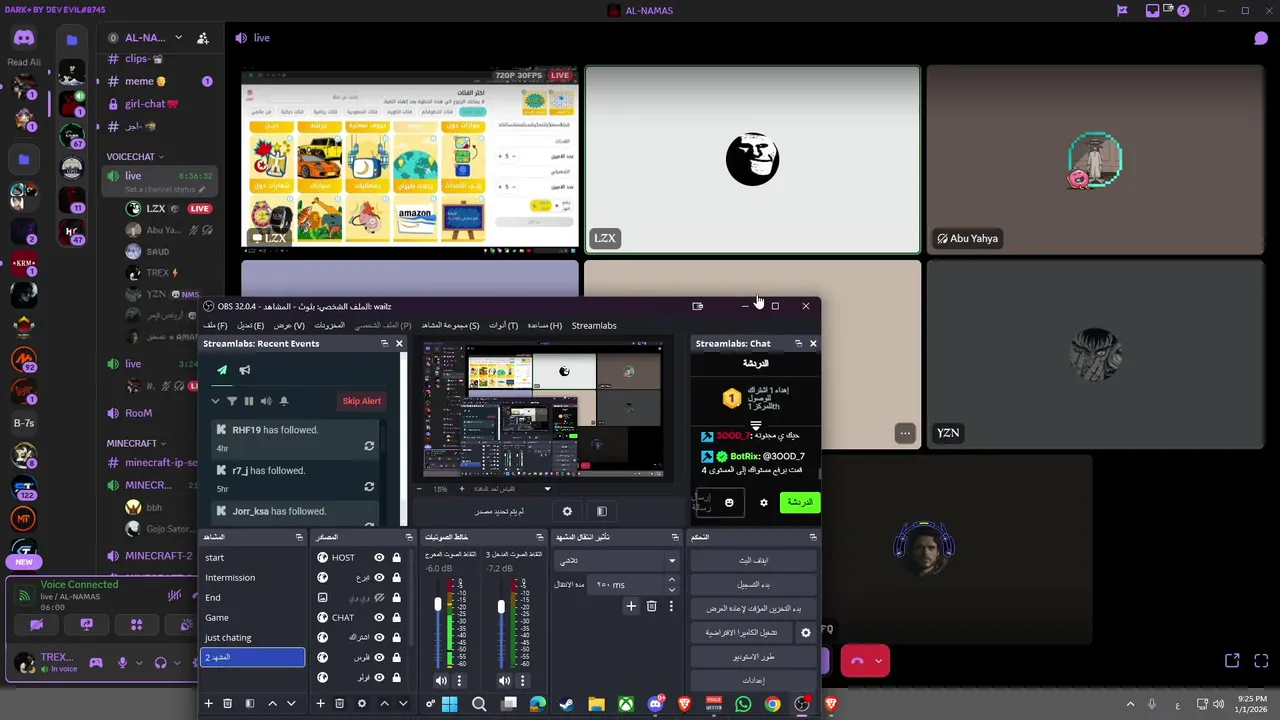The image size is (1280, 720).
Task: Increase transition duration with up arrow
Action: click(671, 580)
